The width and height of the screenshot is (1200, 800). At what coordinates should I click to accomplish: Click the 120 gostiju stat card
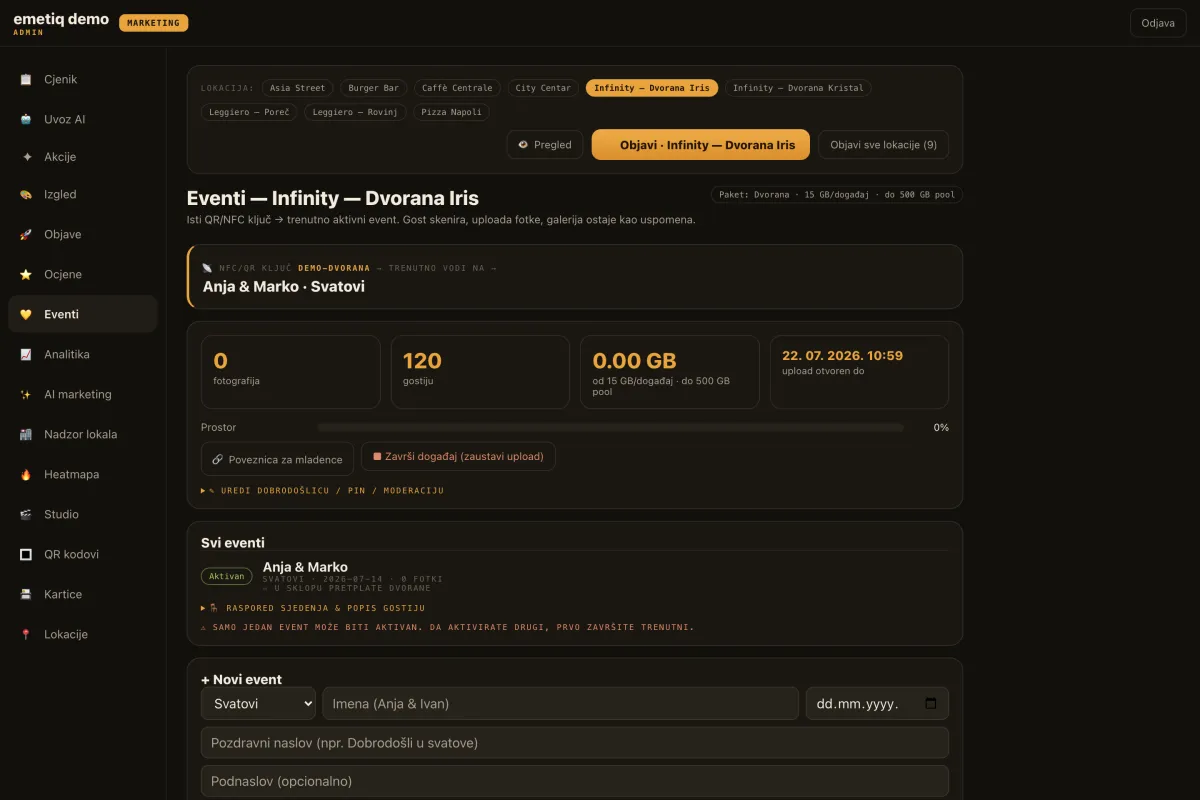[x=480, y=372]
